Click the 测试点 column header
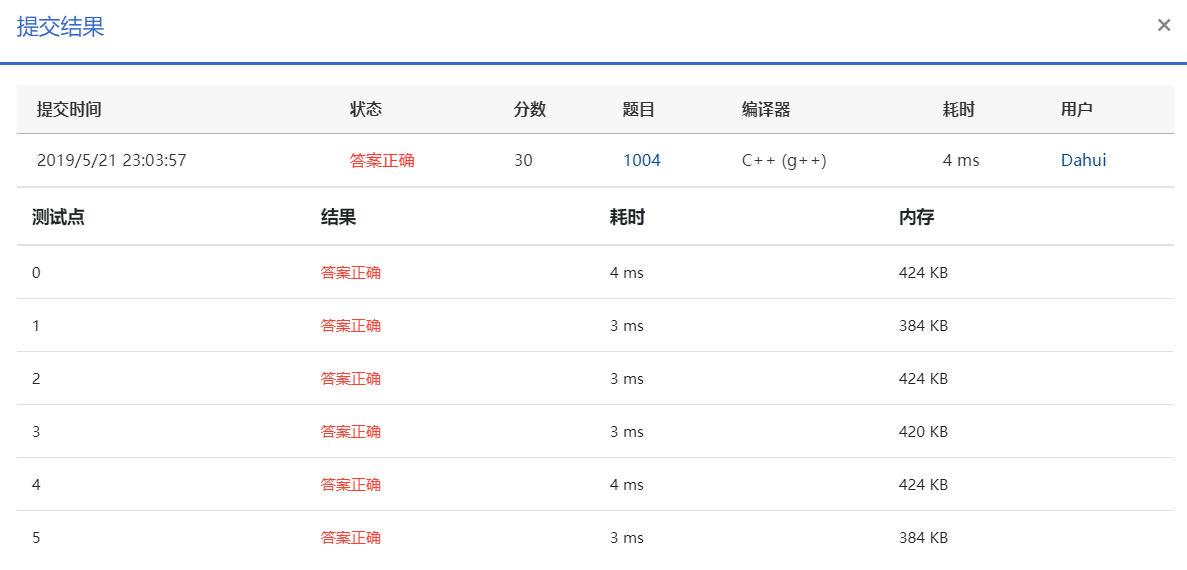Screen dimensions: 1187x570 tap(58, 218)
